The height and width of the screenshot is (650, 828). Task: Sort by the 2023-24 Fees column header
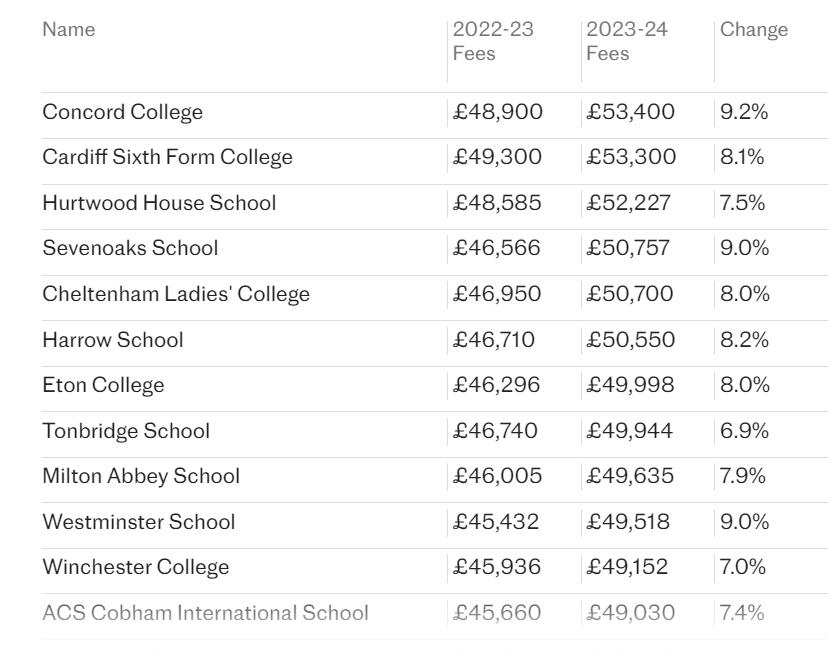[627, 41]
